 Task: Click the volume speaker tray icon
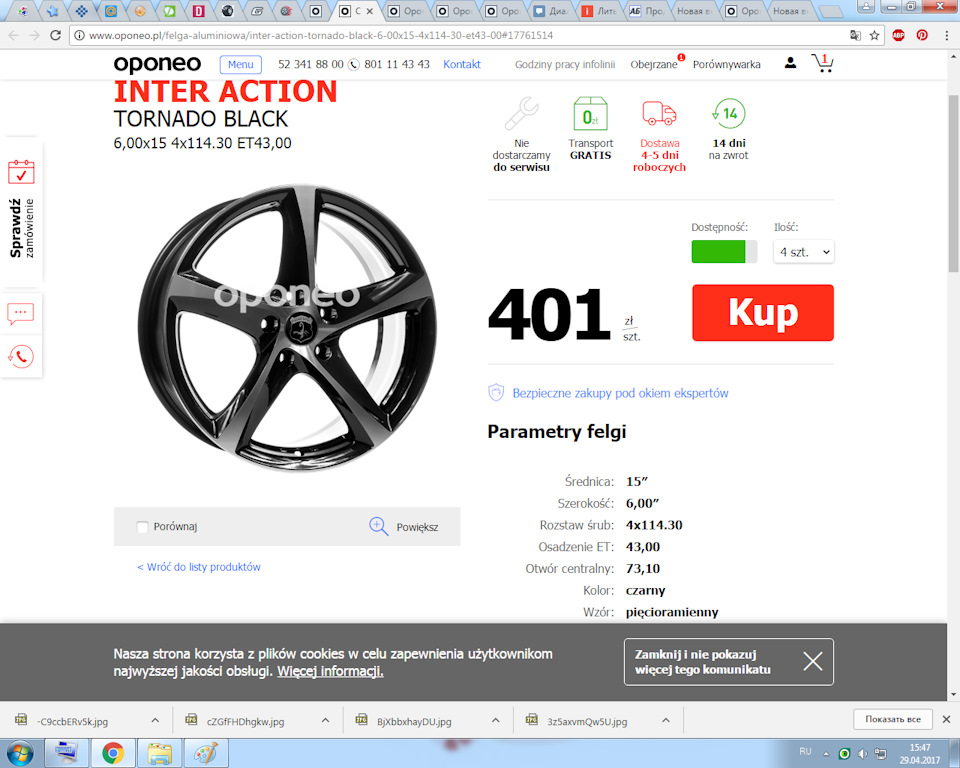[x=862, y=754]
